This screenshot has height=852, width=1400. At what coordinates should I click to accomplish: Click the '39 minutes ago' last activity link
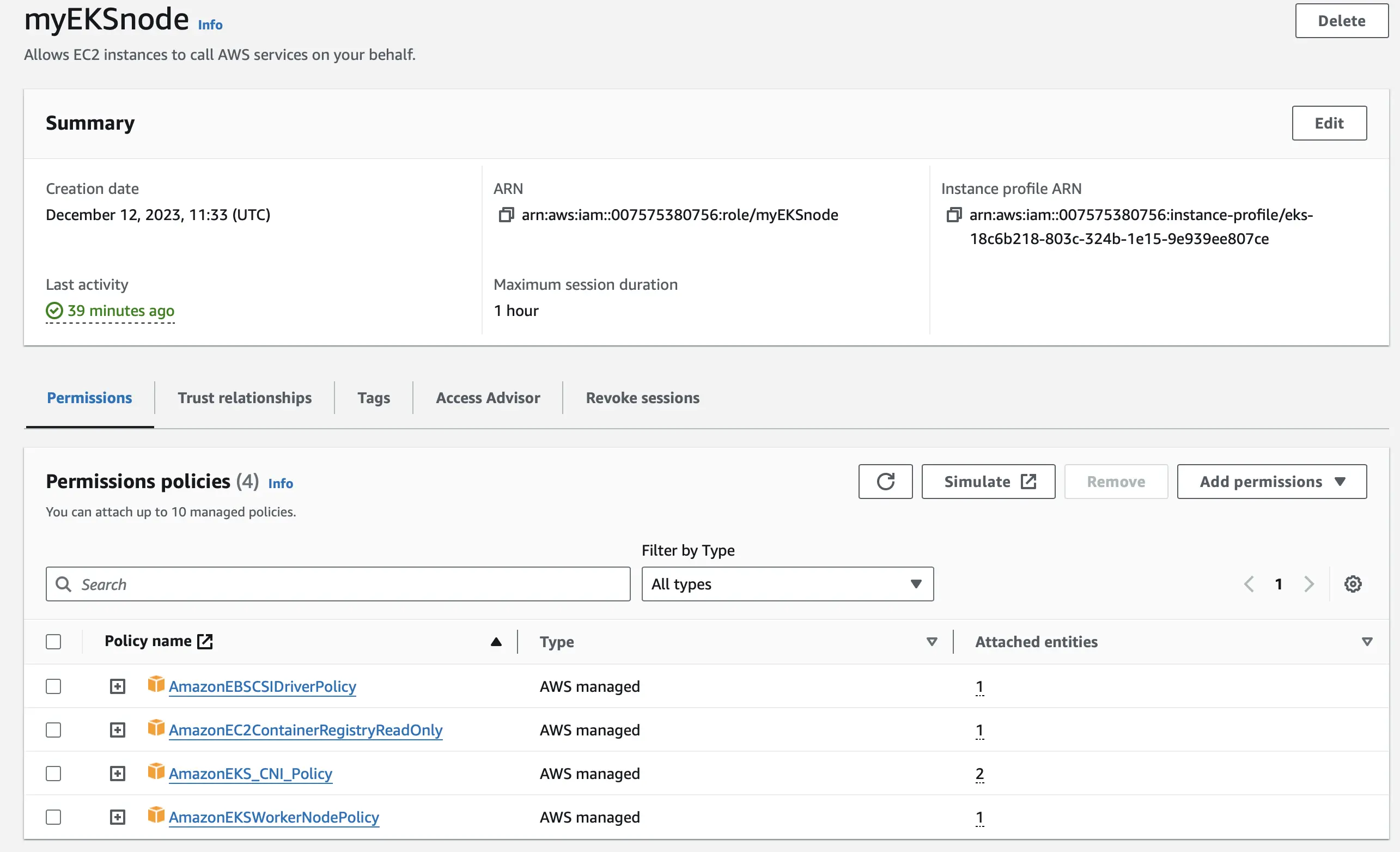(120, 311)
